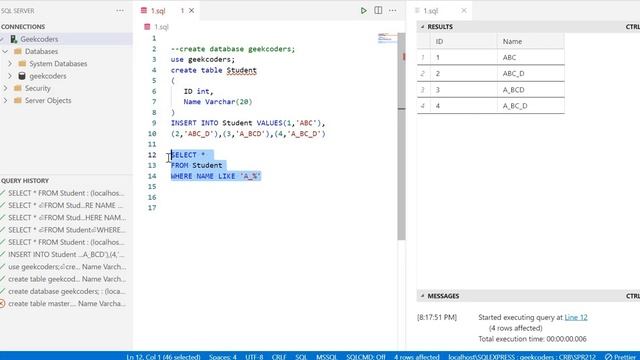Click the editor minimap preview
The image size is (640, 360).
point(387,38)
